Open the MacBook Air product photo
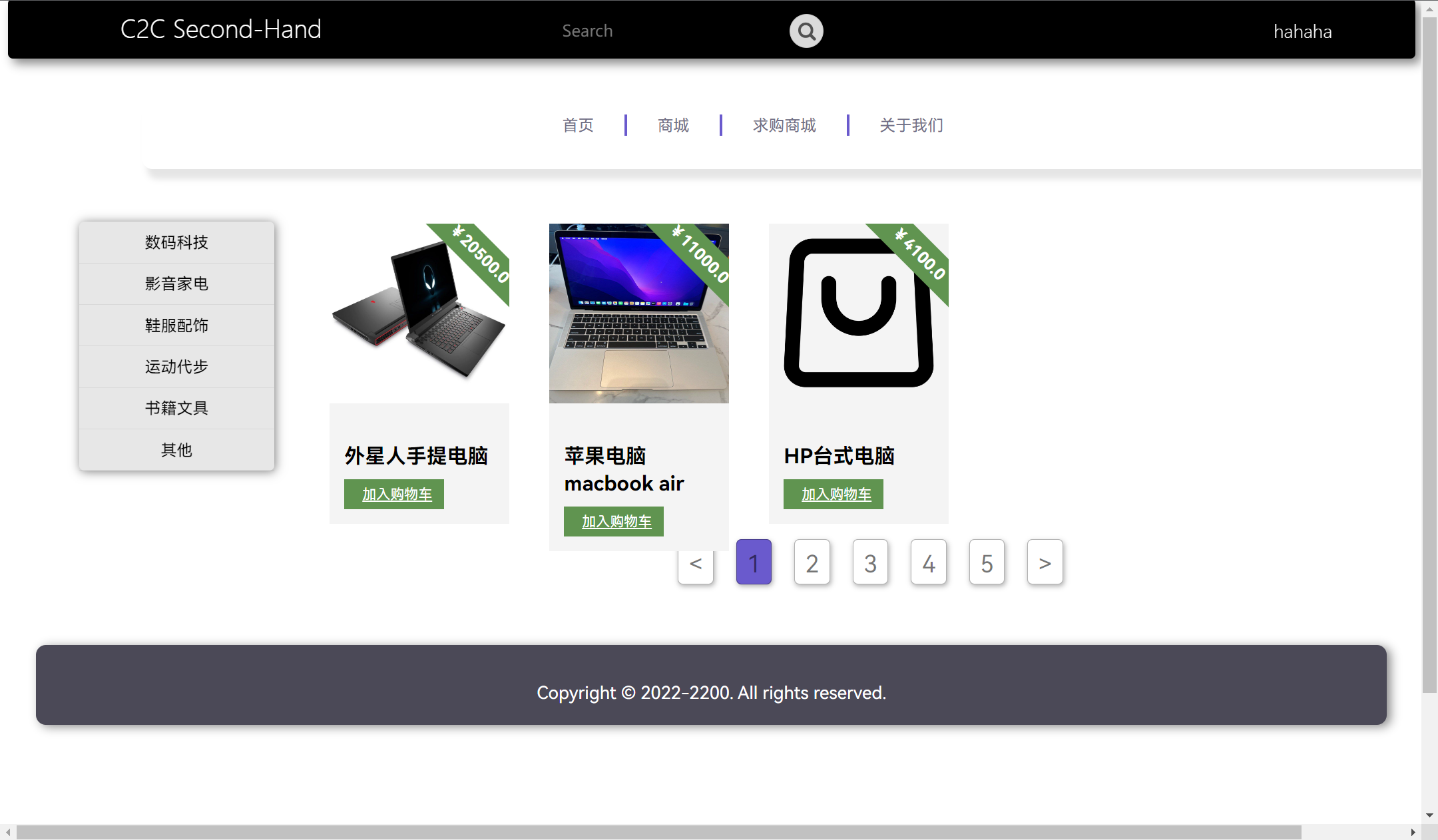This screenshot has width=1438, height=840. [x=639, y=314]
